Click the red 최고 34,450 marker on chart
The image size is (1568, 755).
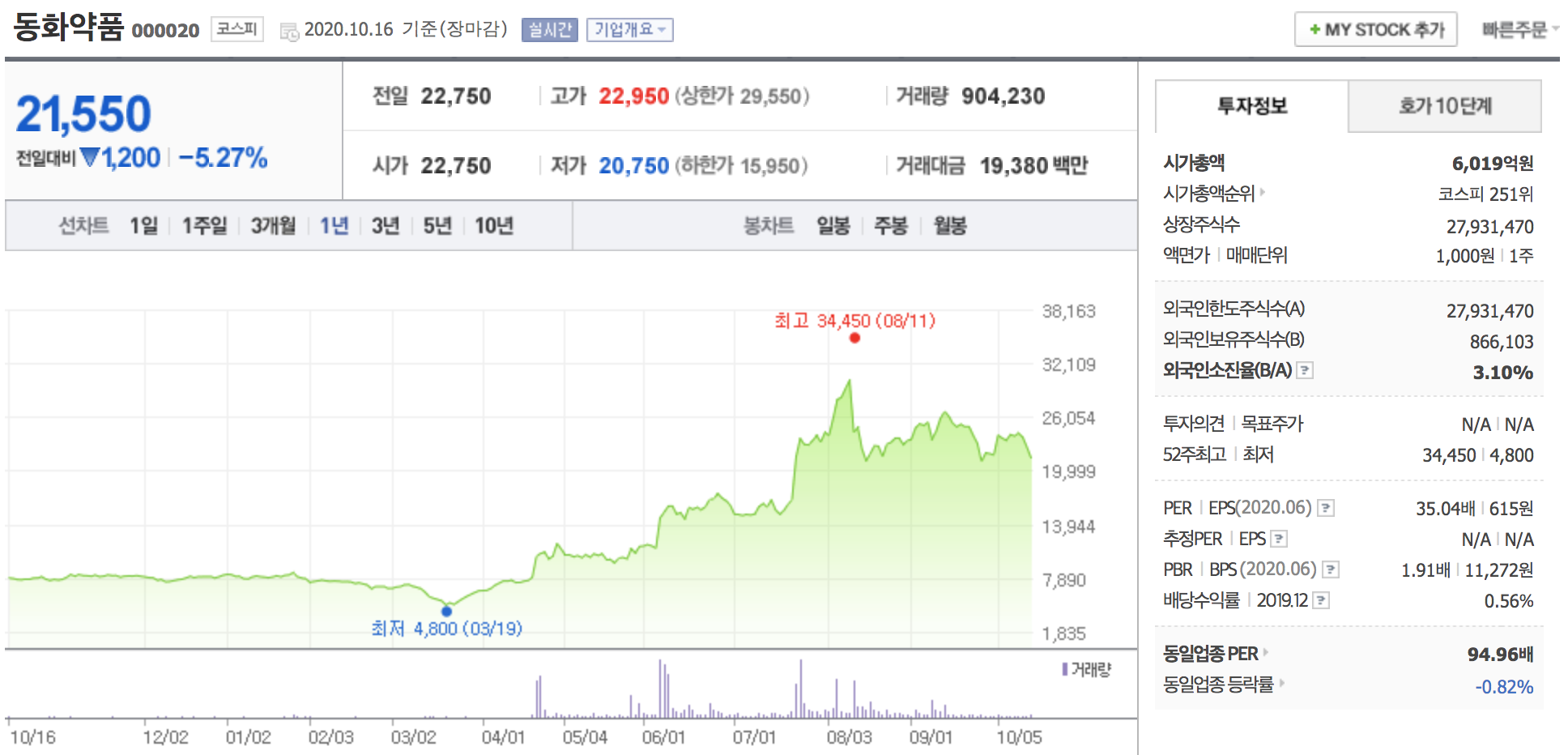pyautogui.click(x=854, y=338)
